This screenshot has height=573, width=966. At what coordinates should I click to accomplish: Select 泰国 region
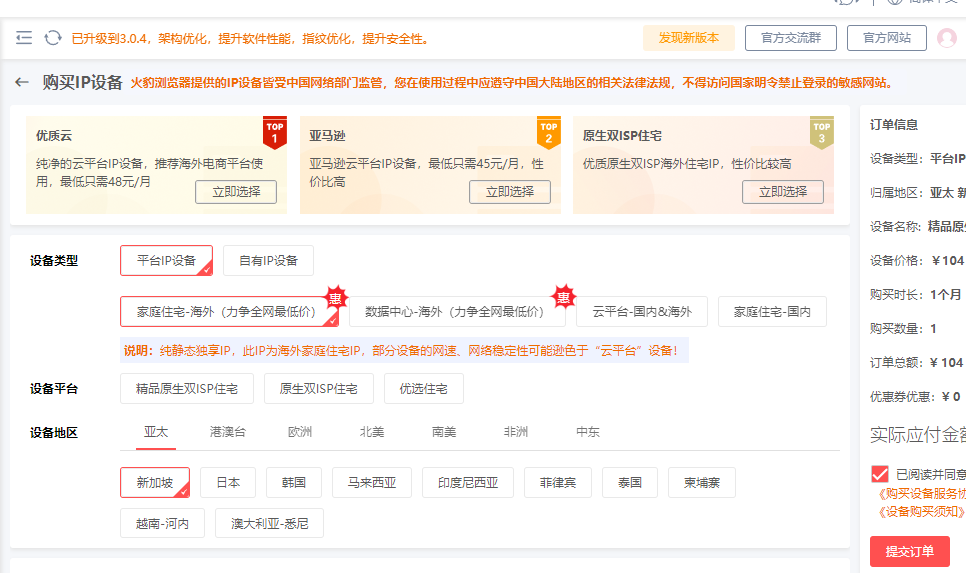pyautogui.click(x=630, y=482)
